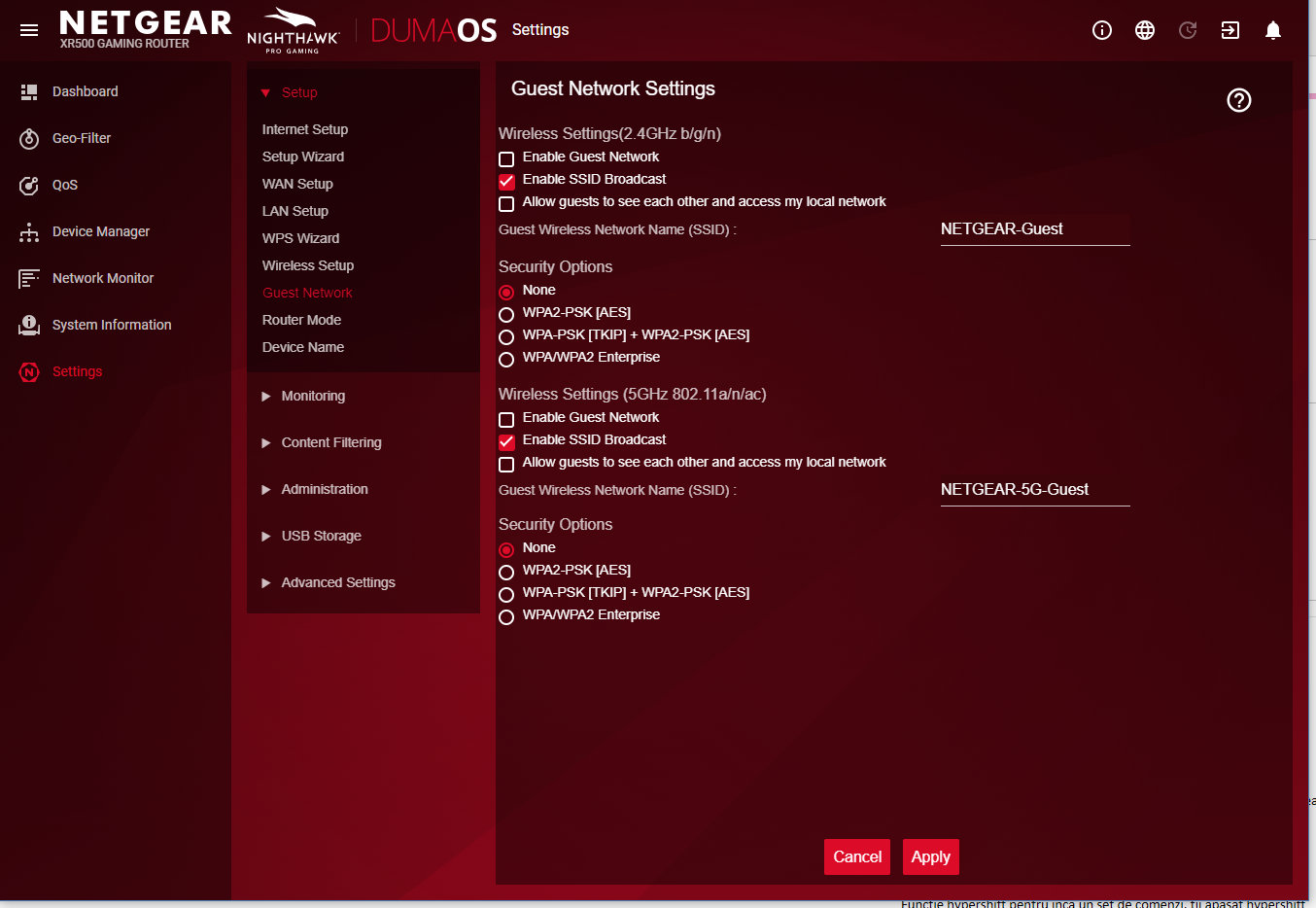Open the hamburger menu icon
This screenshot has width=1316, height=908.
pos(29,30)
